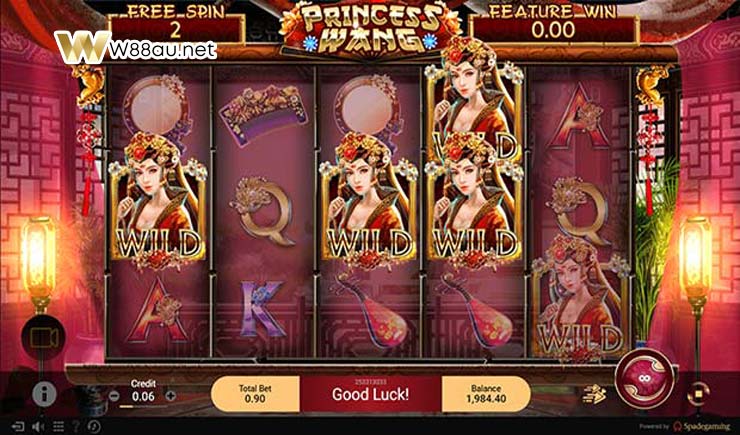
Task: Click the credit level slider bar
Action: coord(143,406)
